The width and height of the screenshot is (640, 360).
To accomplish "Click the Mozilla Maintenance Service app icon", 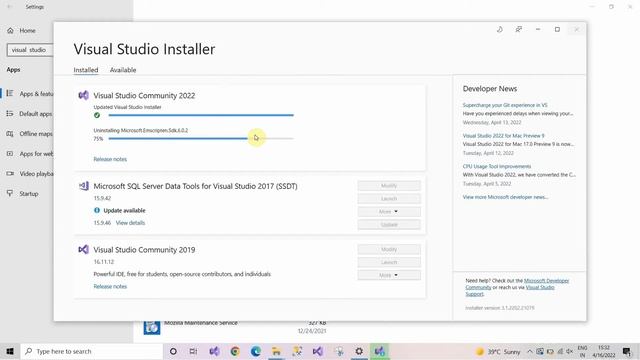I will click(x=152, y=327).
